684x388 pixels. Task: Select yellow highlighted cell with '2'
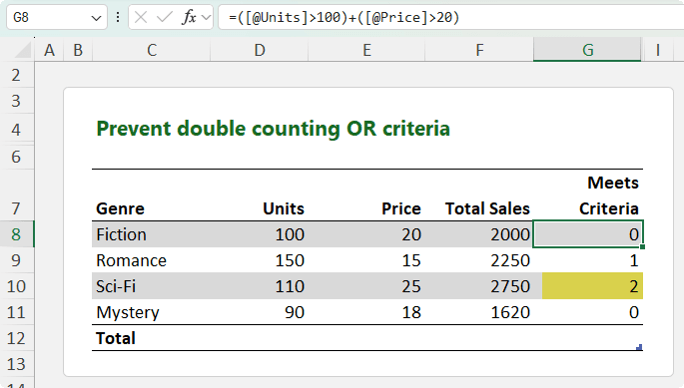[592, 286]
